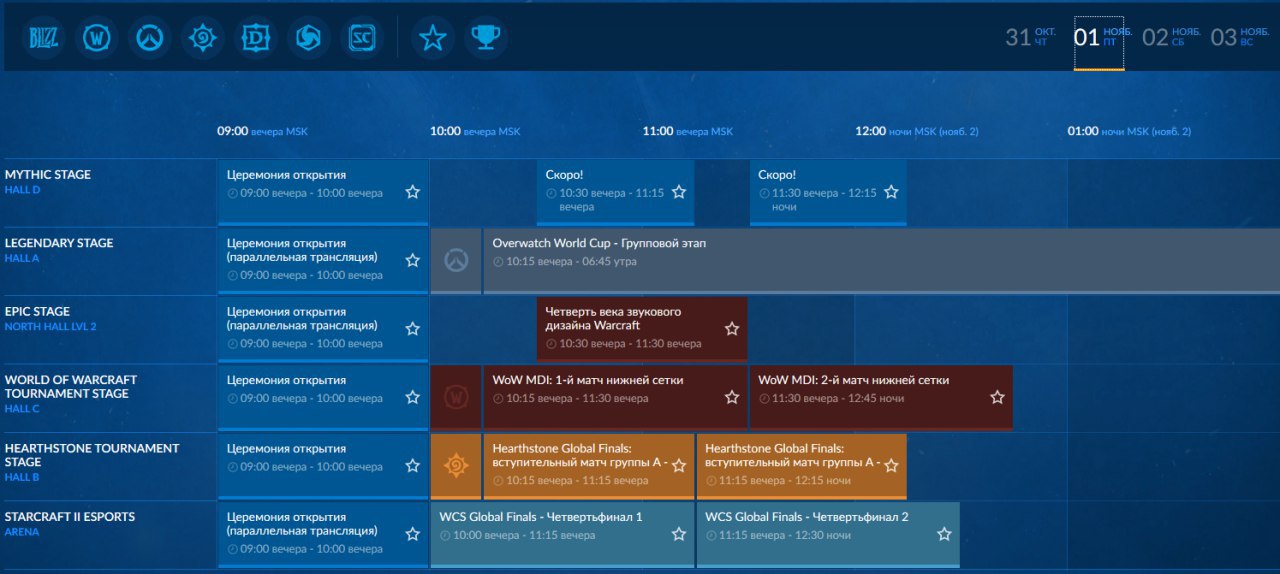Star the Hearthstone Stage opening ceremony
The height and width of the screenshot is (574, 1280).
click(412, 466)
